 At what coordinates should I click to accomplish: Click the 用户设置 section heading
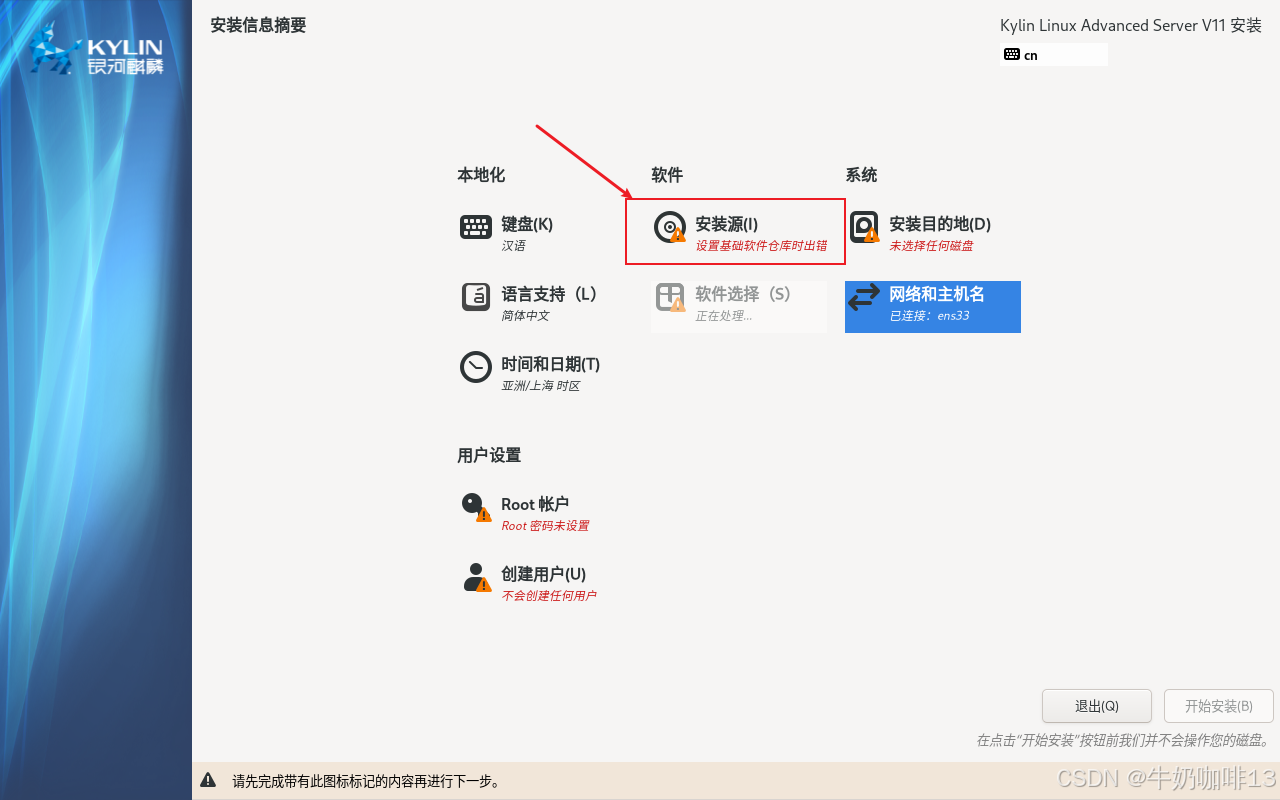[489, 455]
